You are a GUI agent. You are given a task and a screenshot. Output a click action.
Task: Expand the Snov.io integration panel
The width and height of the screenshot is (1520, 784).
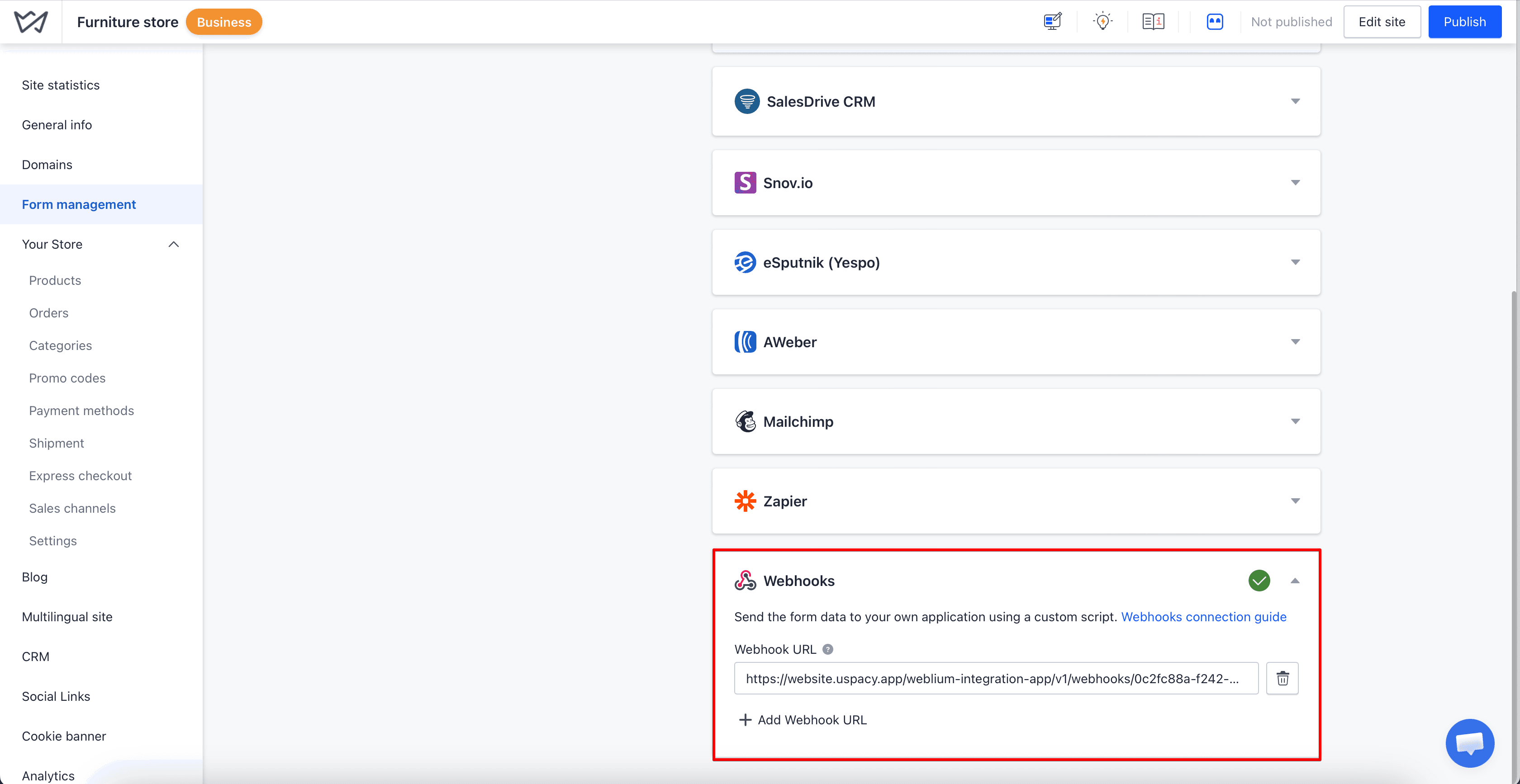1295,183
